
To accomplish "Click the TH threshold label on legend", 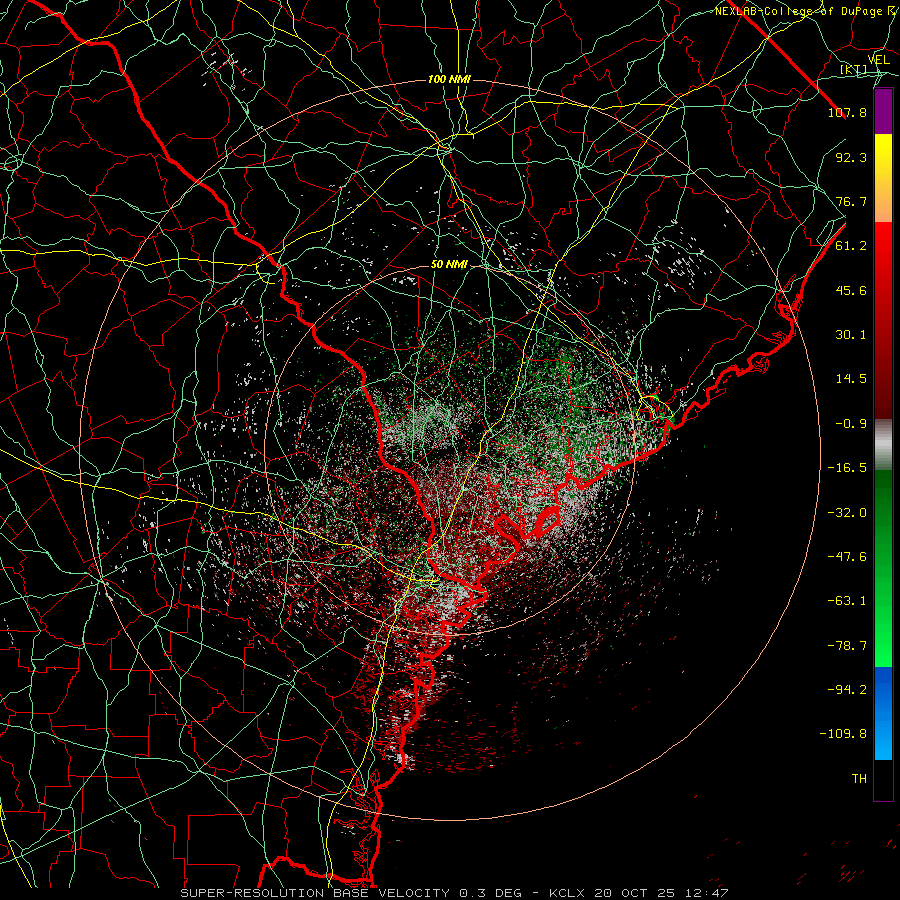I will pyautogui.click(x=859, y=779).
